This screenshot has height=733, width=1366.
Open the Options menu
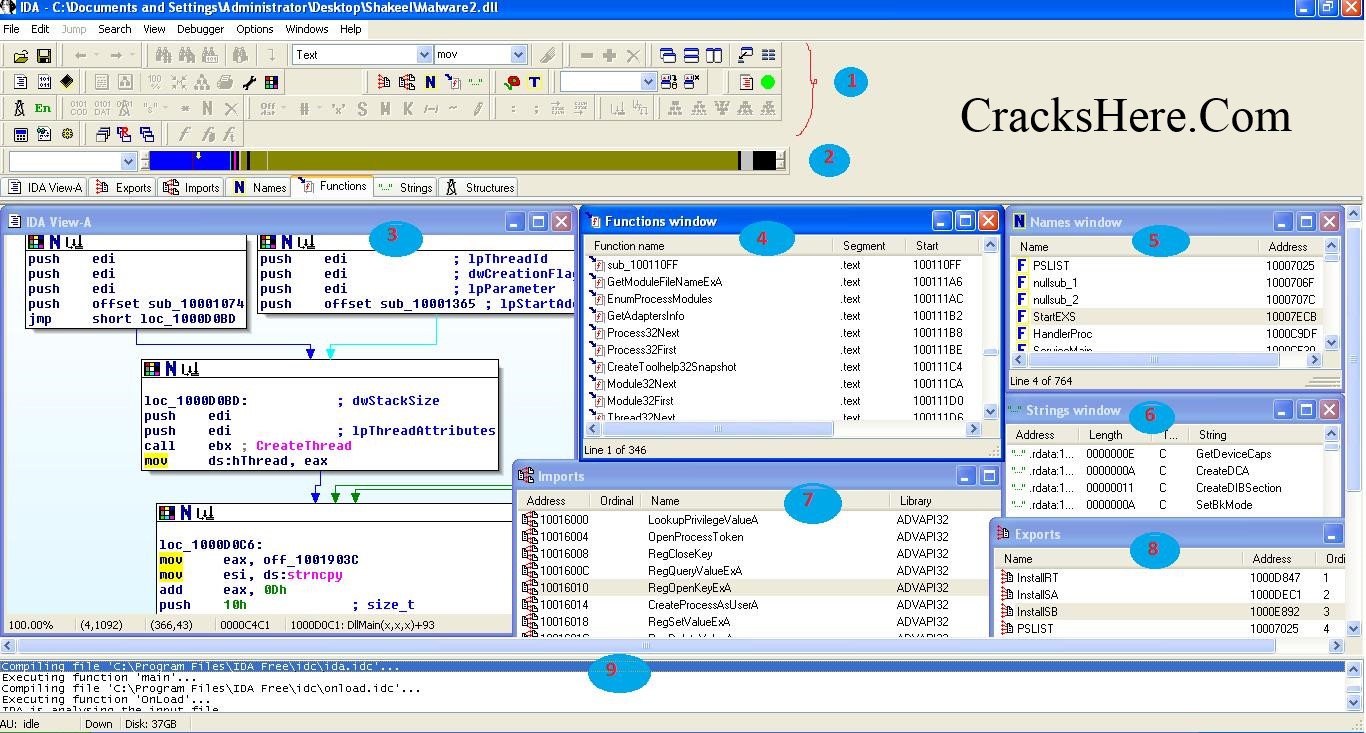255,29
